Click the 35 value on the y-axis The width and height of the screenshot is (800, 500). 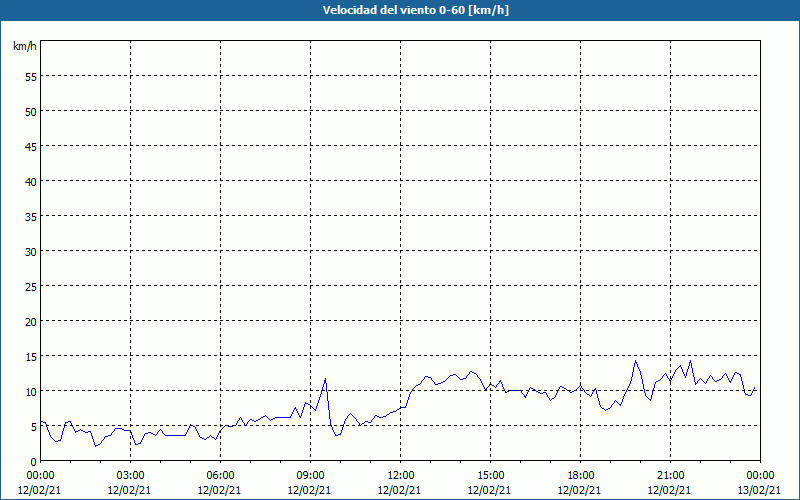pos(31,217)
